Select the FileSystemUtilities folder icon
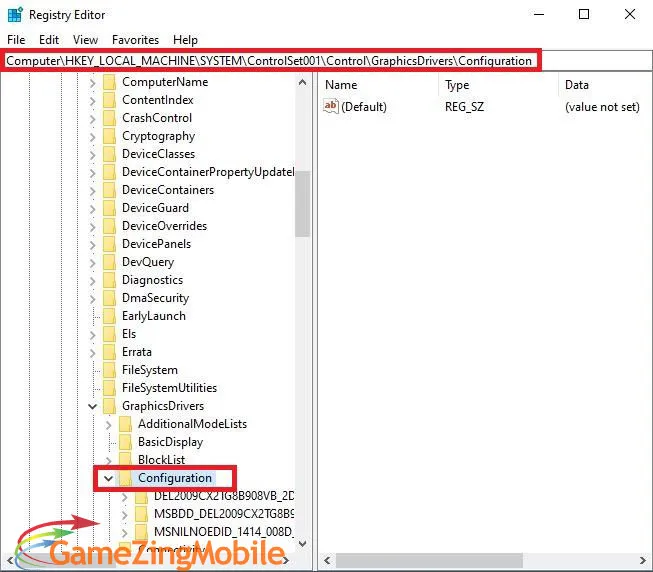The width and height of the screenshot is (653, 572). (x=109, y=388)
